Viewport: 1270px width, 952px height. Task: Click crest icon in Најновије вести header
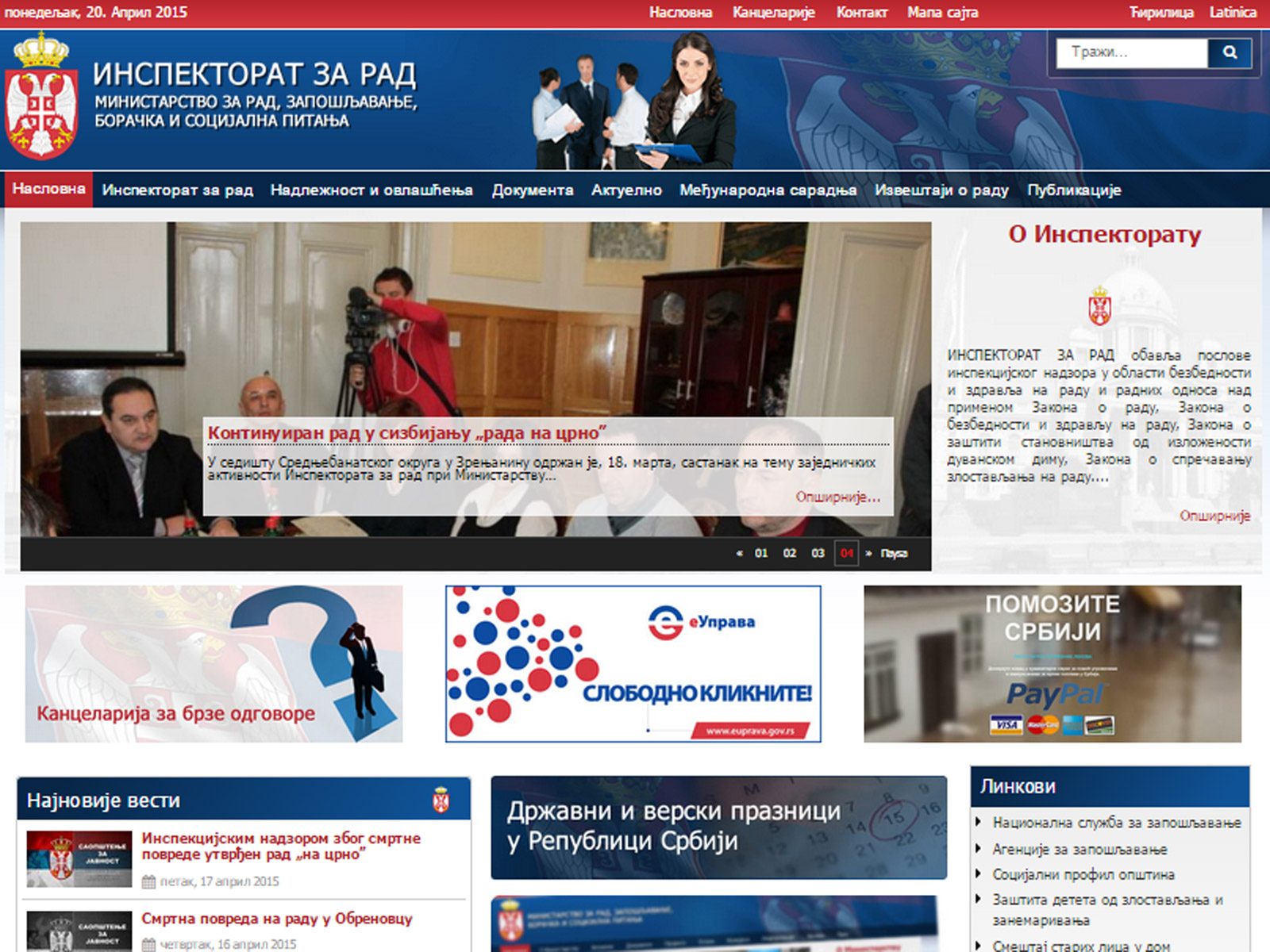441,800
